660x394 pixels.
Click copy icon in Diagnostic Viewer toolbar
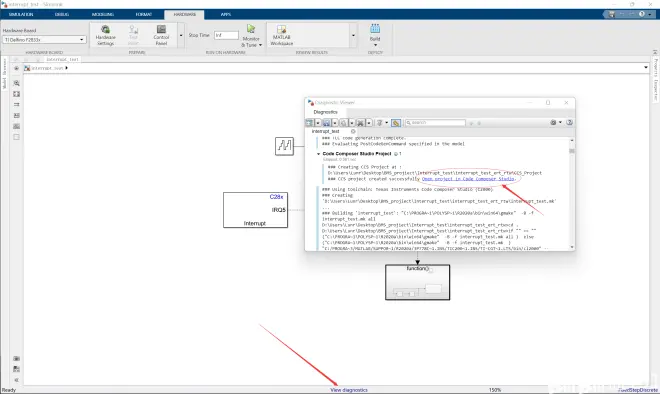343,122
